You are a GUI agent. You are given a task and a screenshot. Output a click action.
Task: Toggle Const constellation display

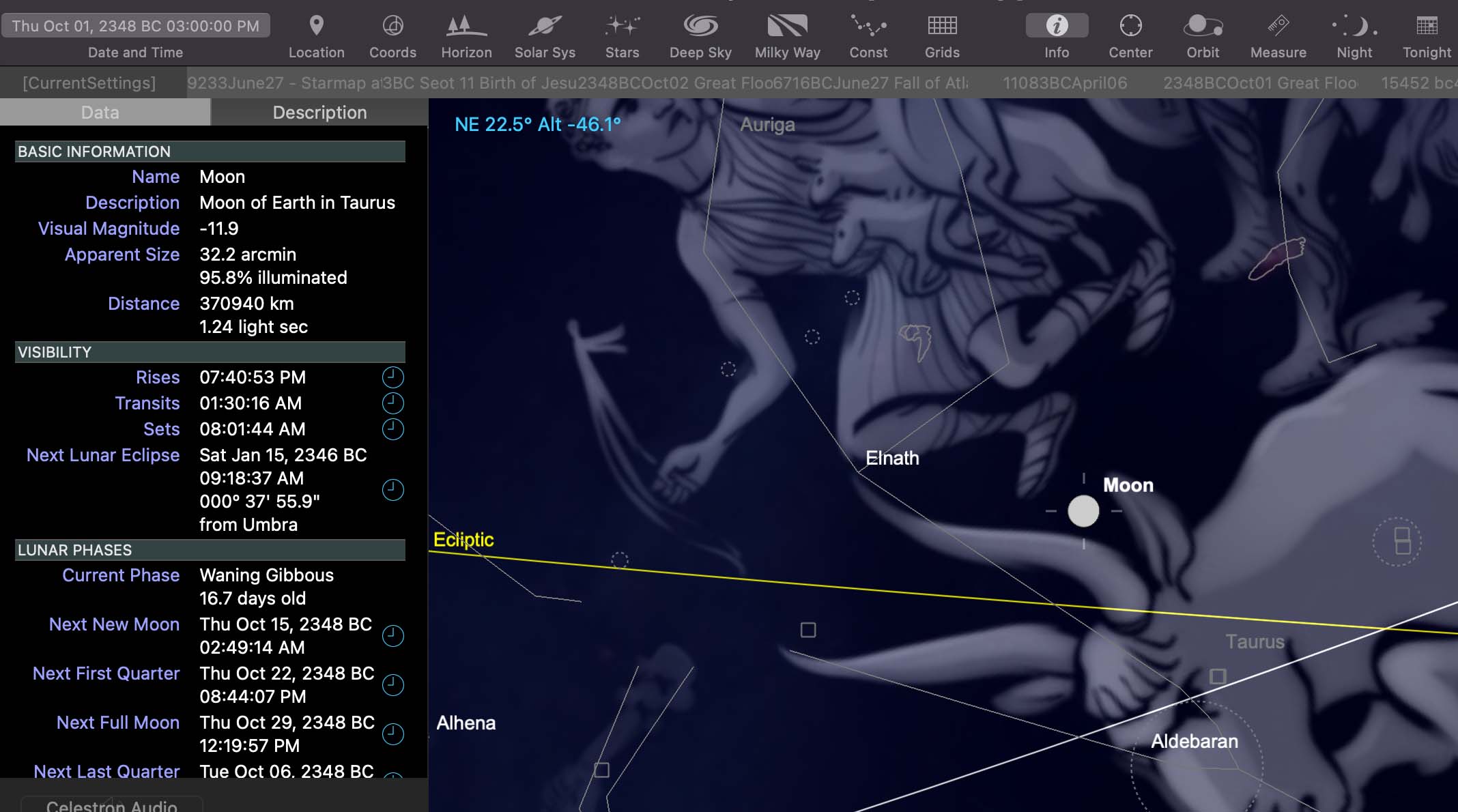tap(868, 35)
